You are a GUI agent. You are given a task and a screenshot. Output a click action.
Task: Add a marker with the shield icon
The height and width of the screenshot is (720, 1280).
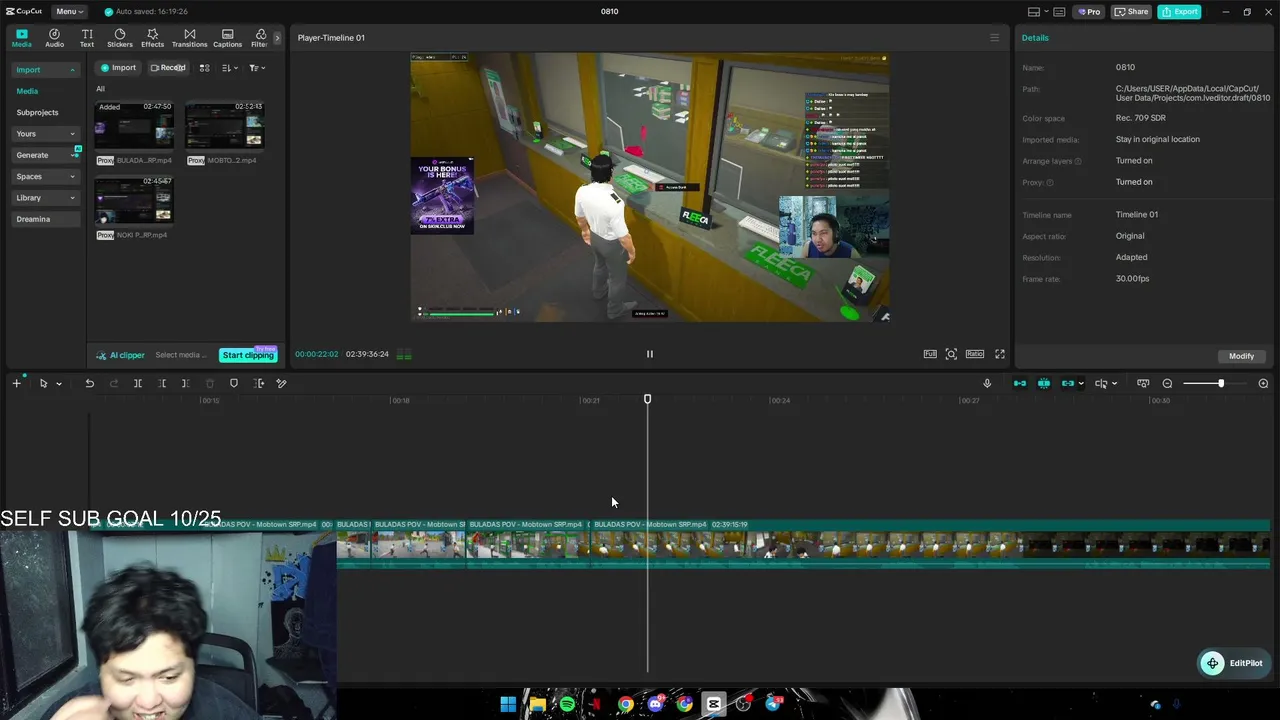(234, 383)
